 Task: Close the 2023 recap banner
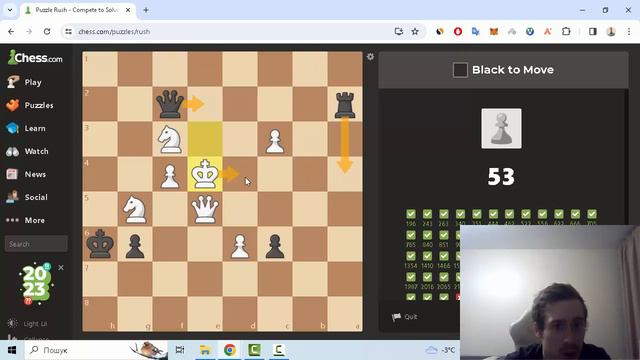click(61, 267)
